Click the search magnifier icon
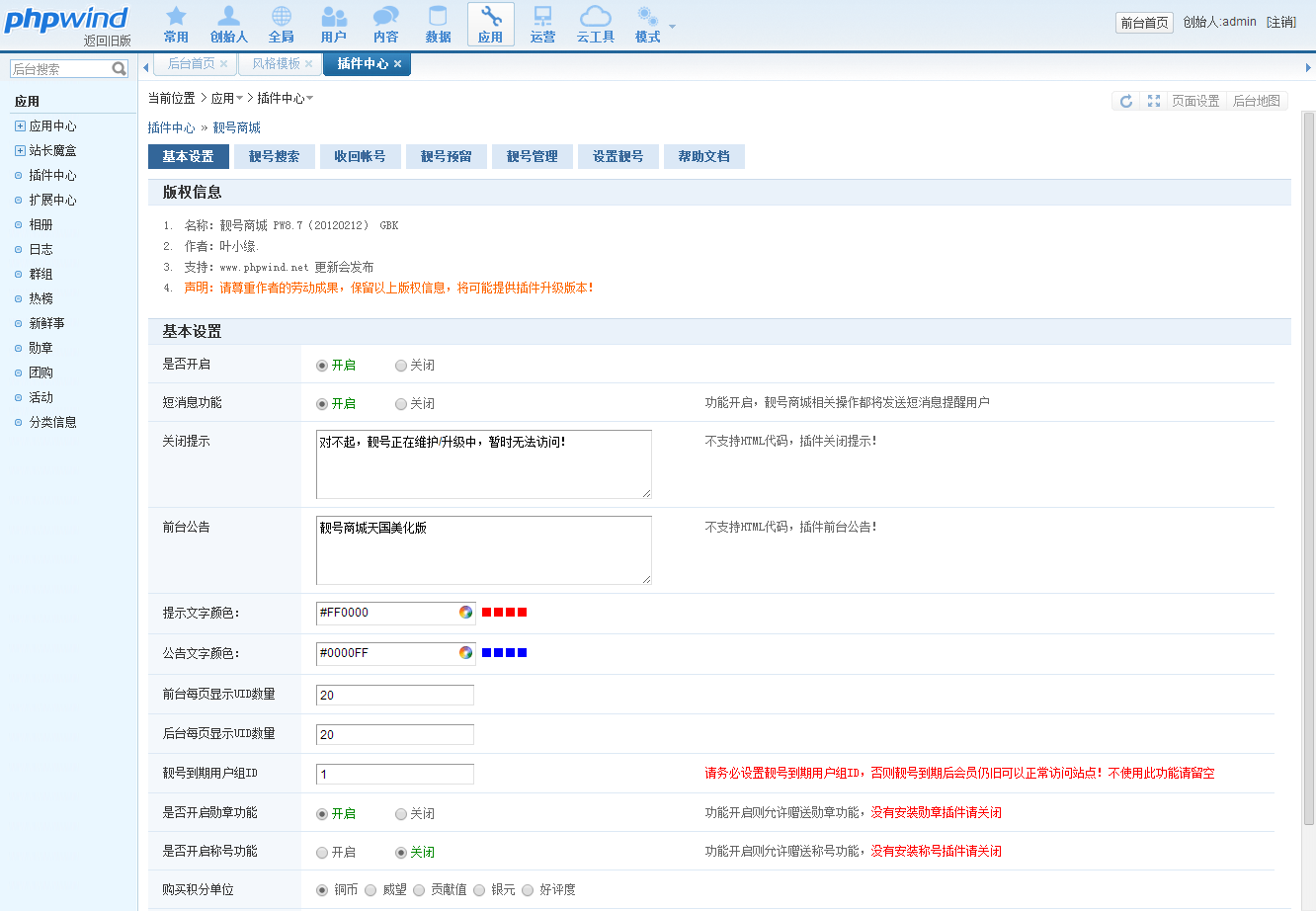 [120, 69]
